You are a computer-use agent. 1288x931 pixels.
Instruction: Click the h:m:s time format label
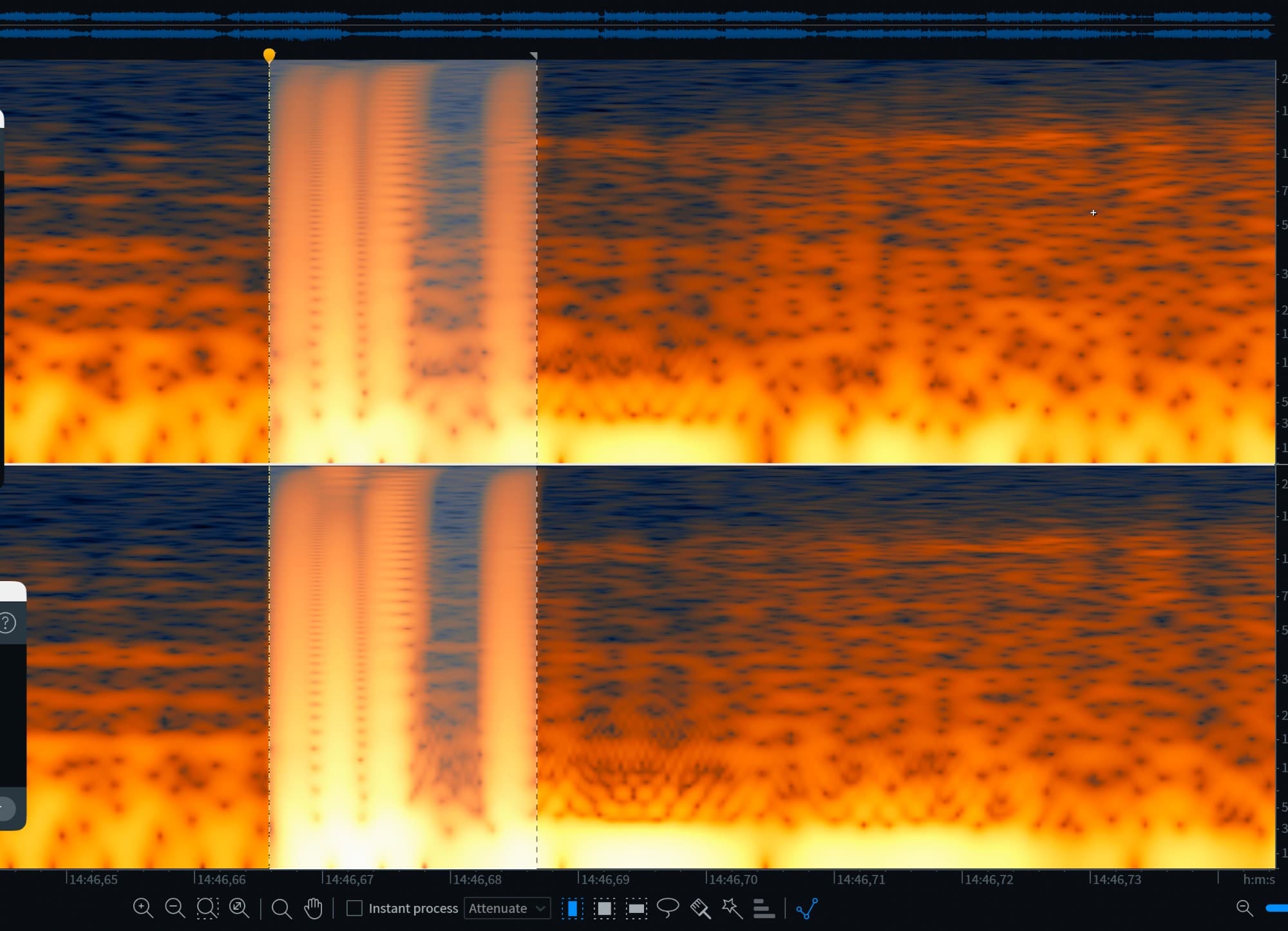click(x=1258, y=879)
